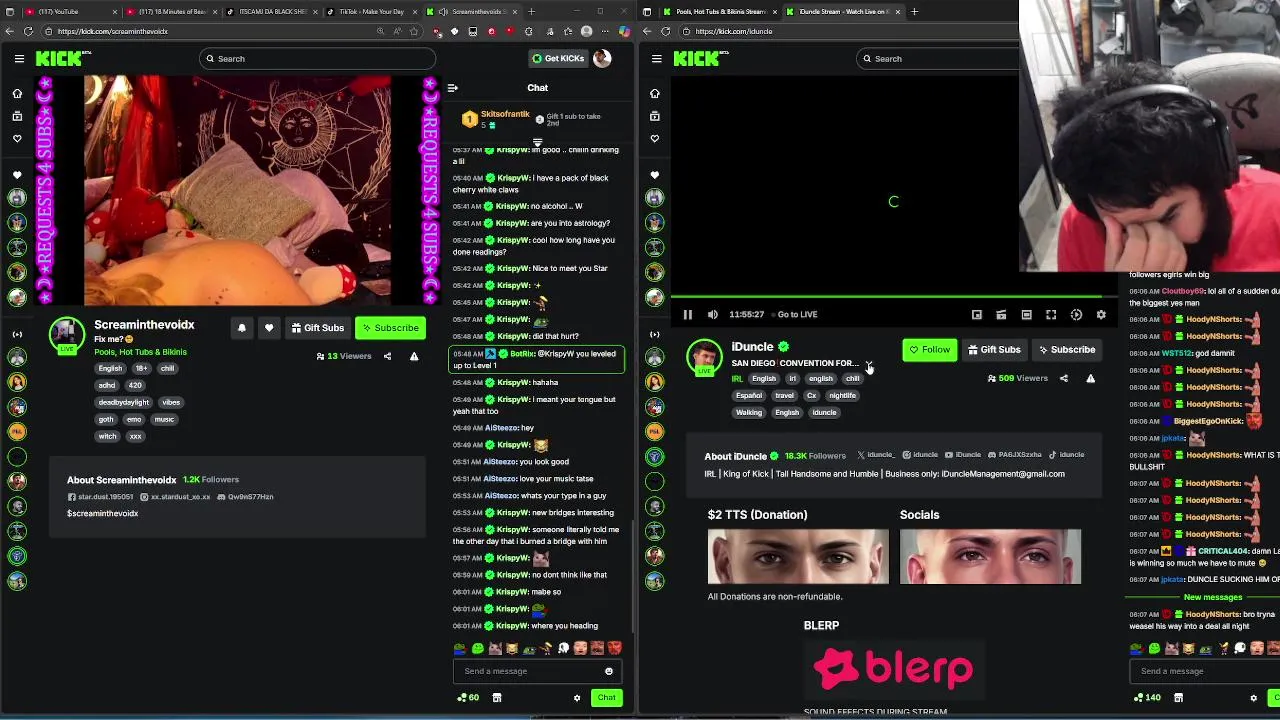Send message with left Chat button
The width and height of the screenshot is (1280, 720).
(606, 698)
